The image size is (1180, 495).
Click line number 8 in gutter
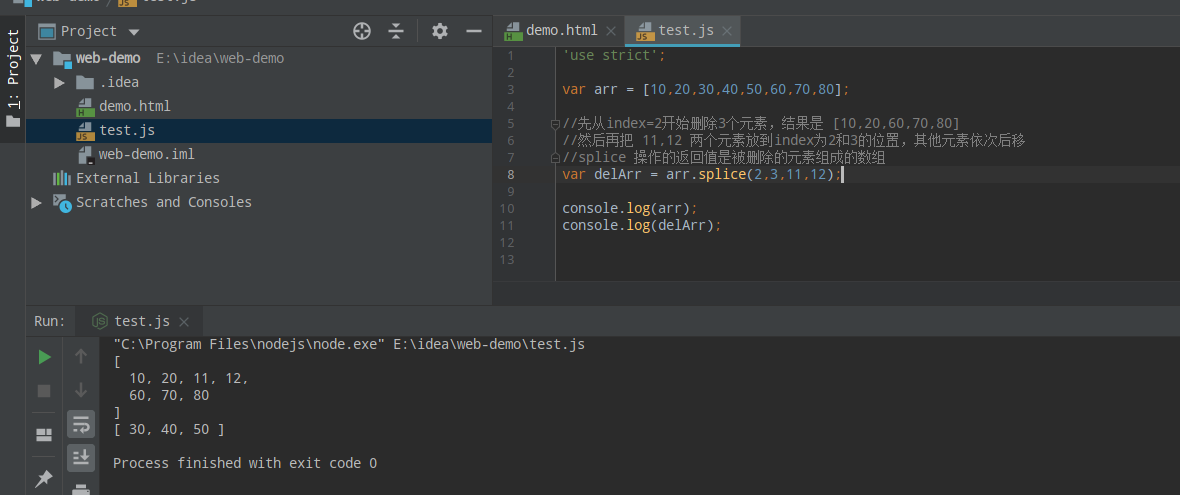click(511, 175)
